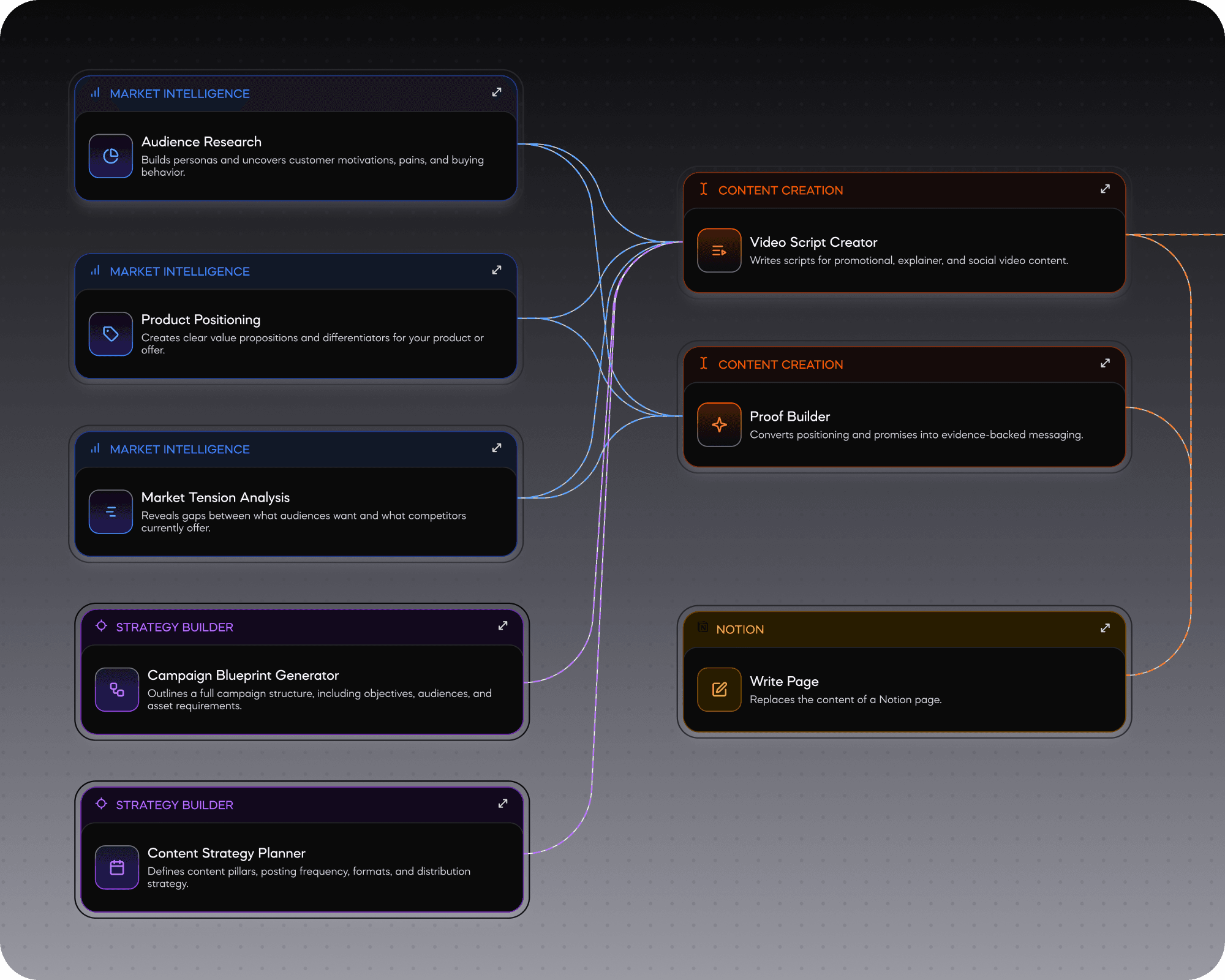Click the Market Tension Analysis lines icon
This screenshot has height=980, width=1225.
tap(111, 512)
